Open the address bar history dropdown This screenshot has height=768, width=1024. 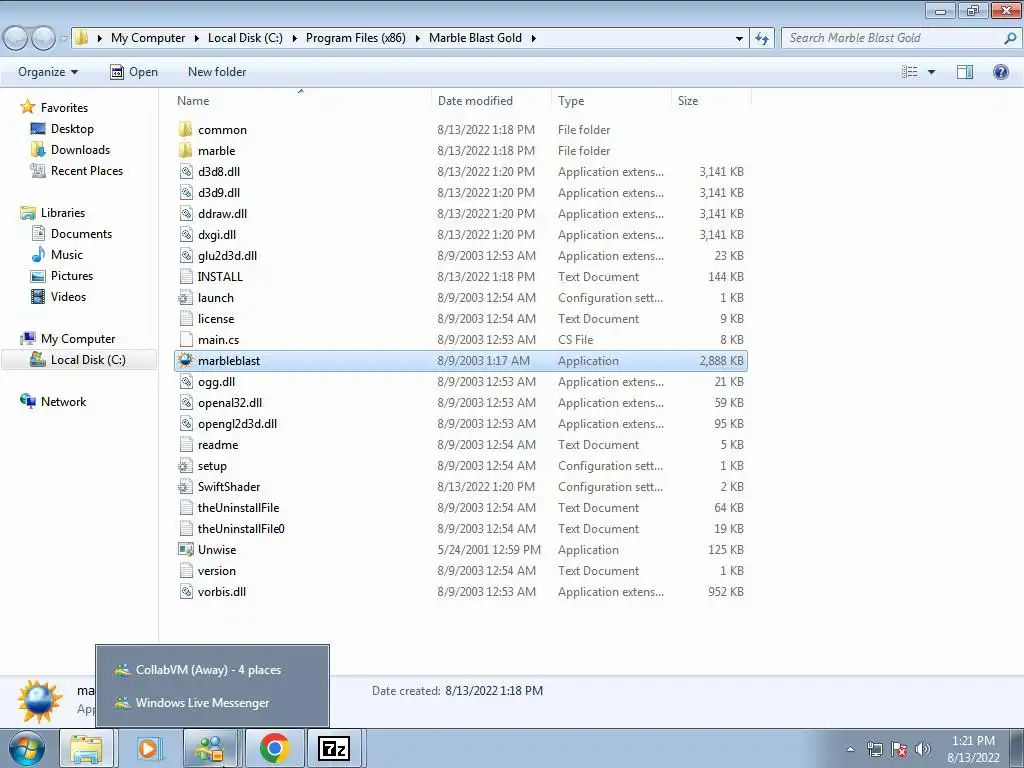[739, 38]
